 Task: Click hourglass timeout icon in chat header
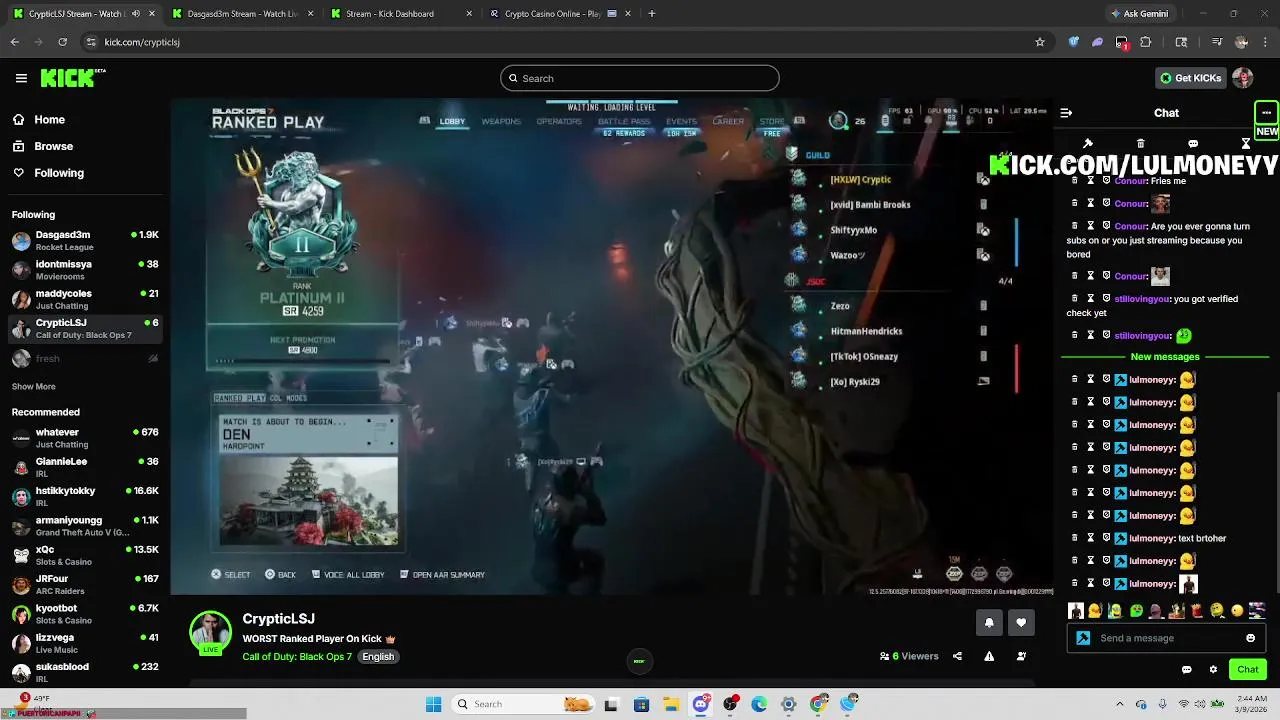1246,144
